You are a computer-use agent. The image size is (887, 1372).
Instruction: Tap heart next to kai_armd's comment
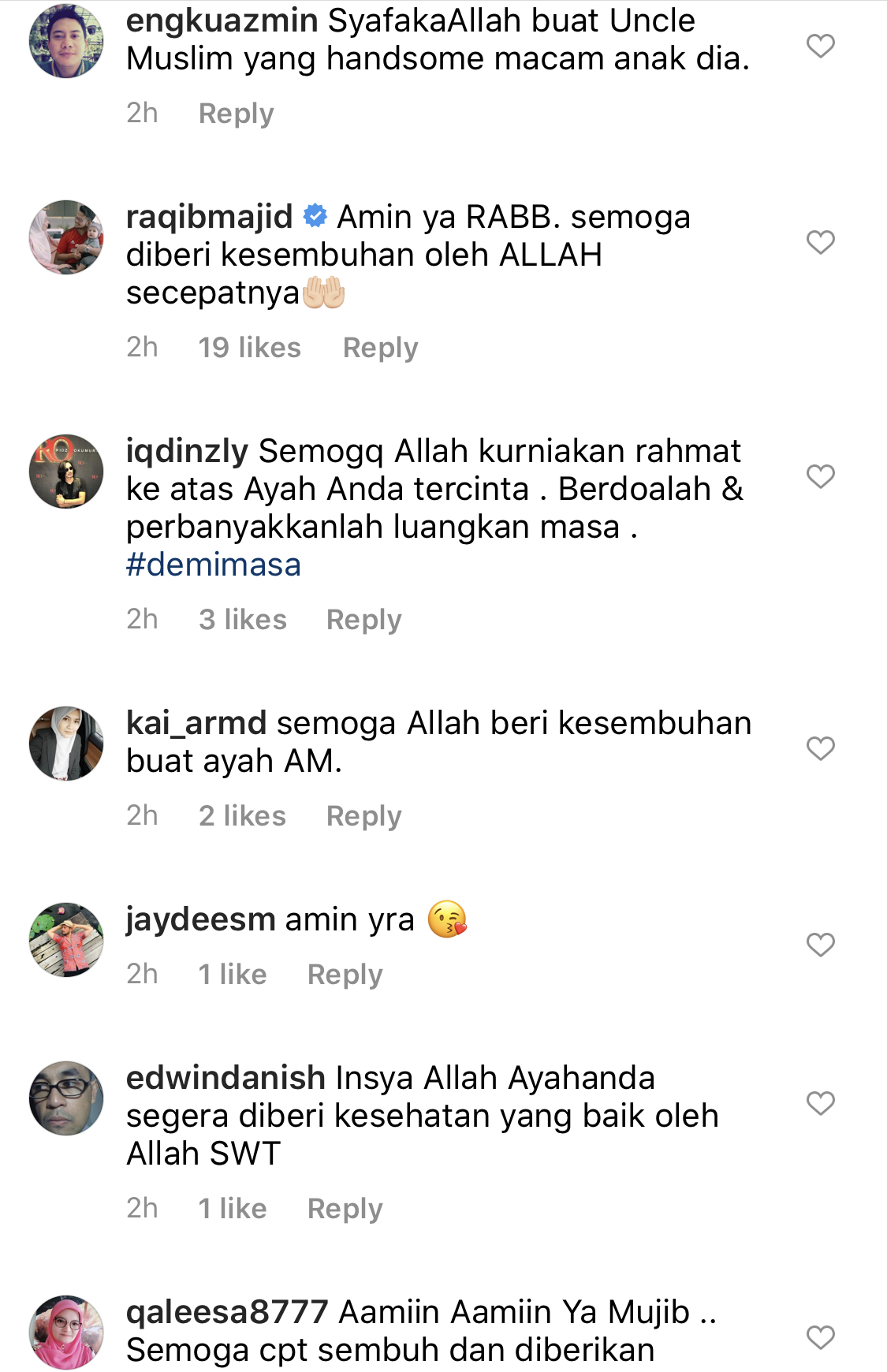coord(820,748)
